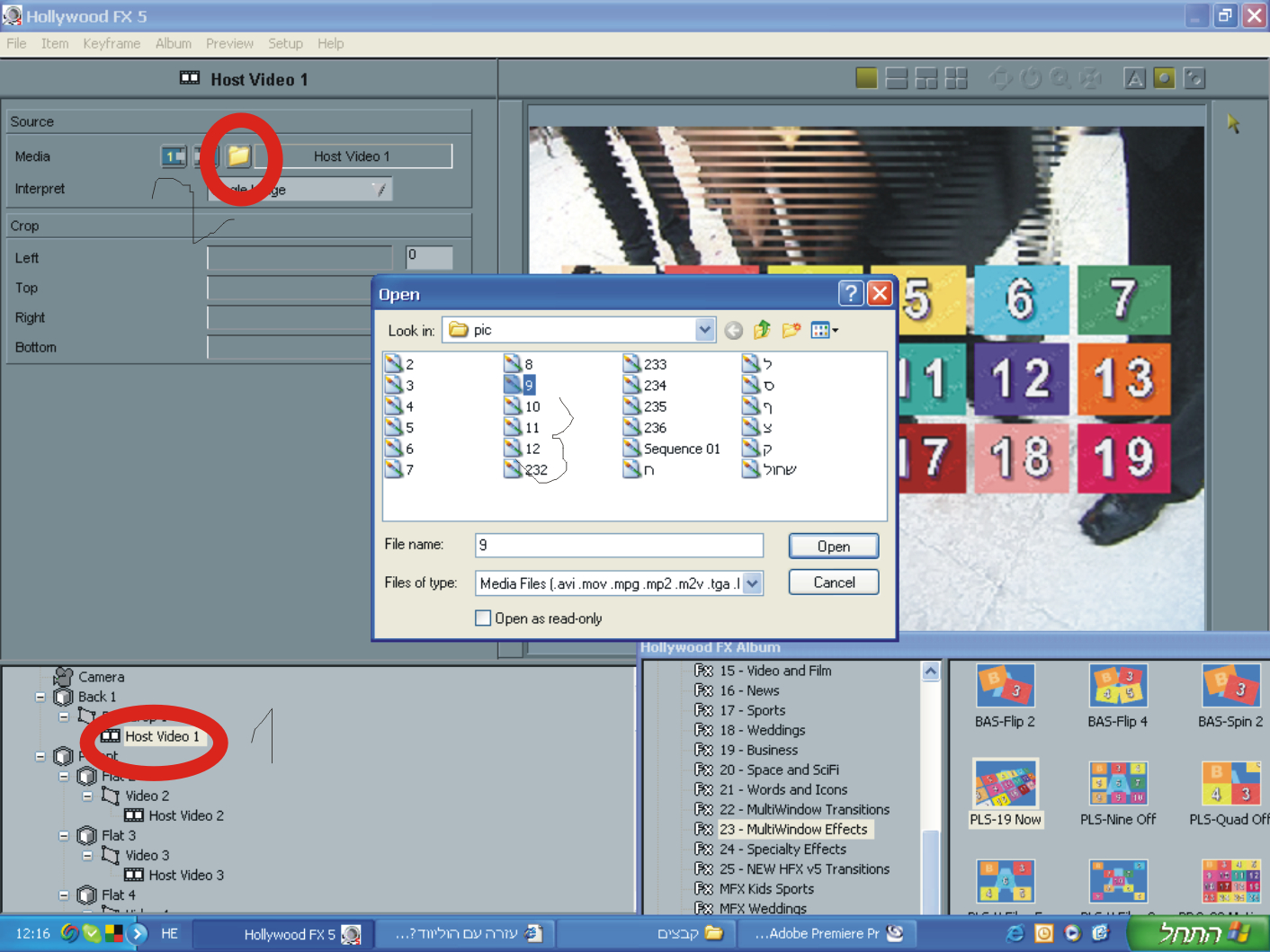Image resolution: width=1270 pixels, height=952 pixels.
Task: Select Host Video 1 film icon in tree
Action: 111,736
